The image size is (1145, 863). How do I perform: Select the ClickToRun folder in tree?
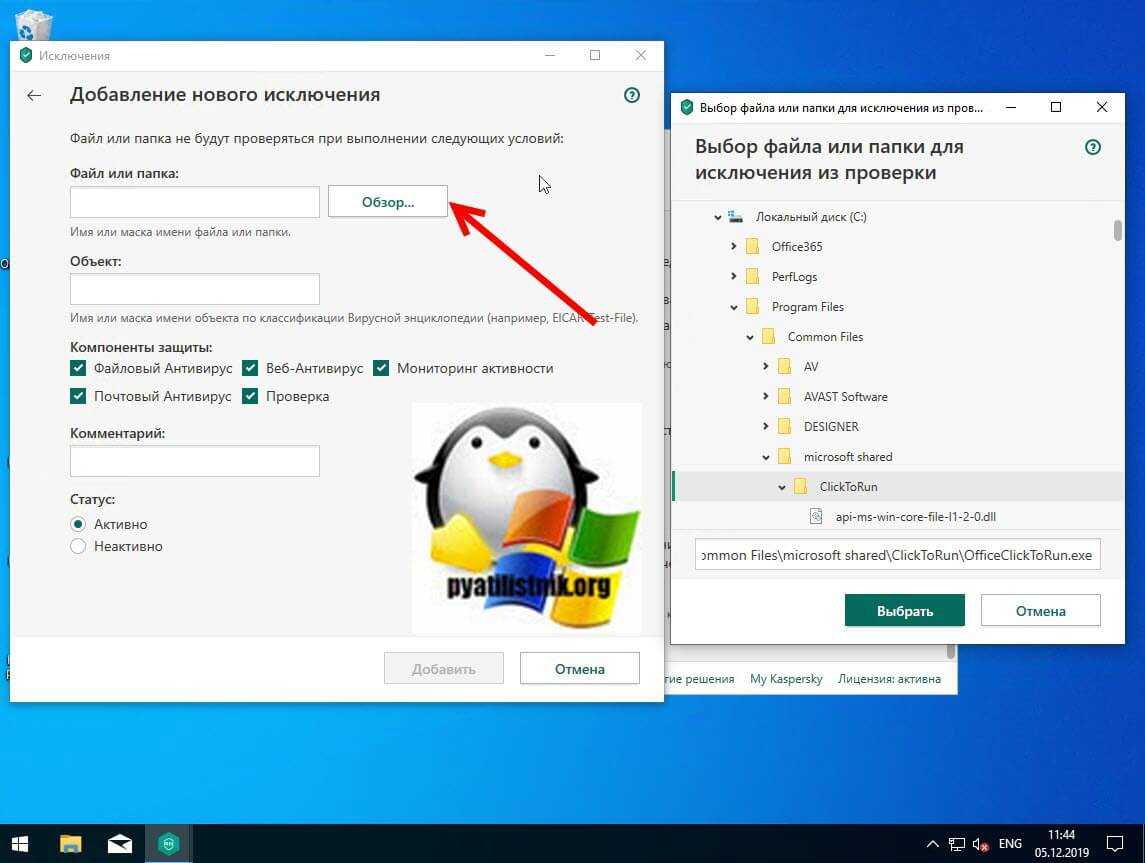click(x=848, y=487)
